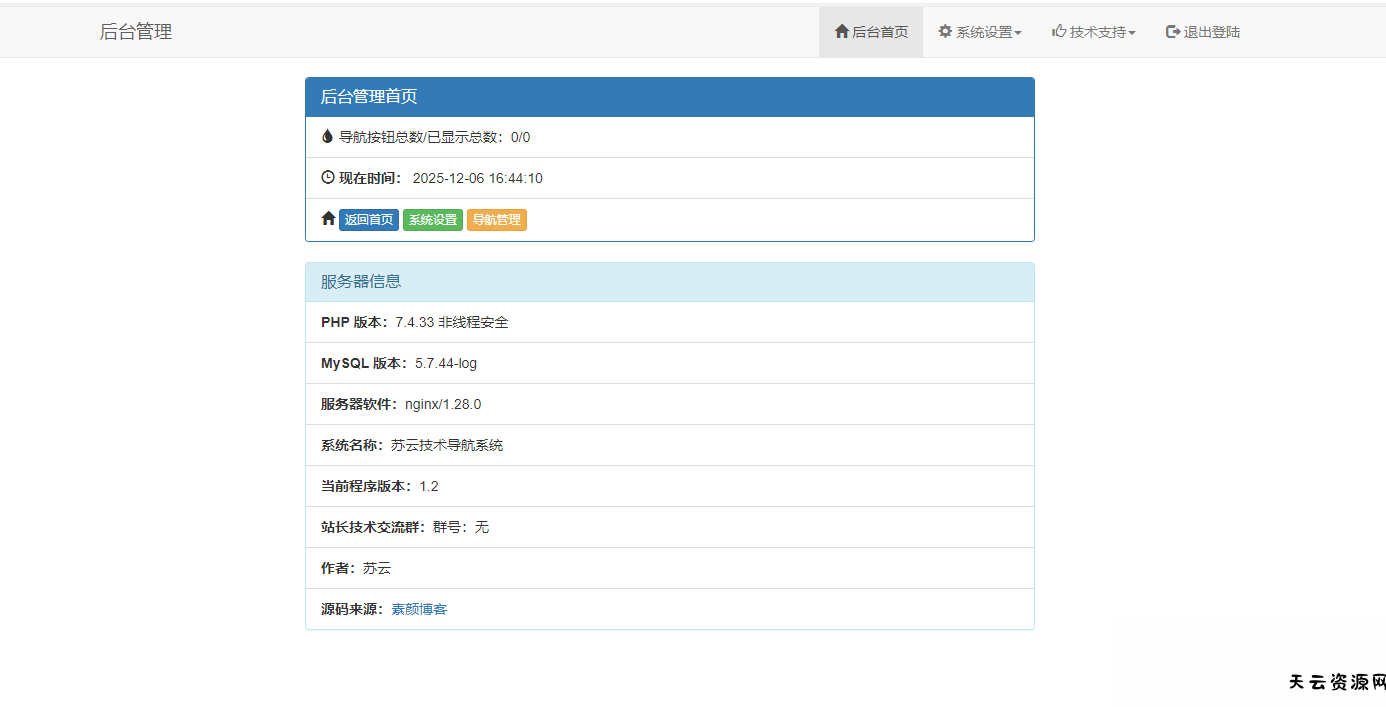1386x707 pixels.
Task: Click the logout icon beside 退出登陆
Action: coord(1173,31)
